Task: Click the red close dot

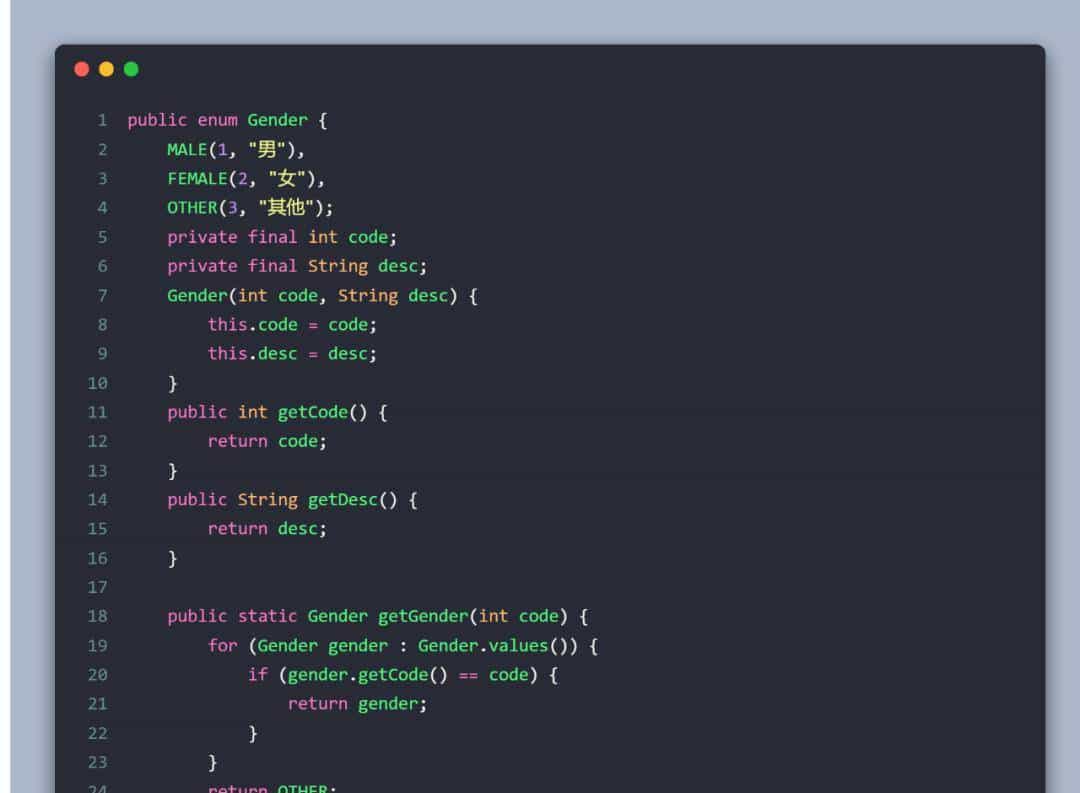Action: click(x=81, y=69)
